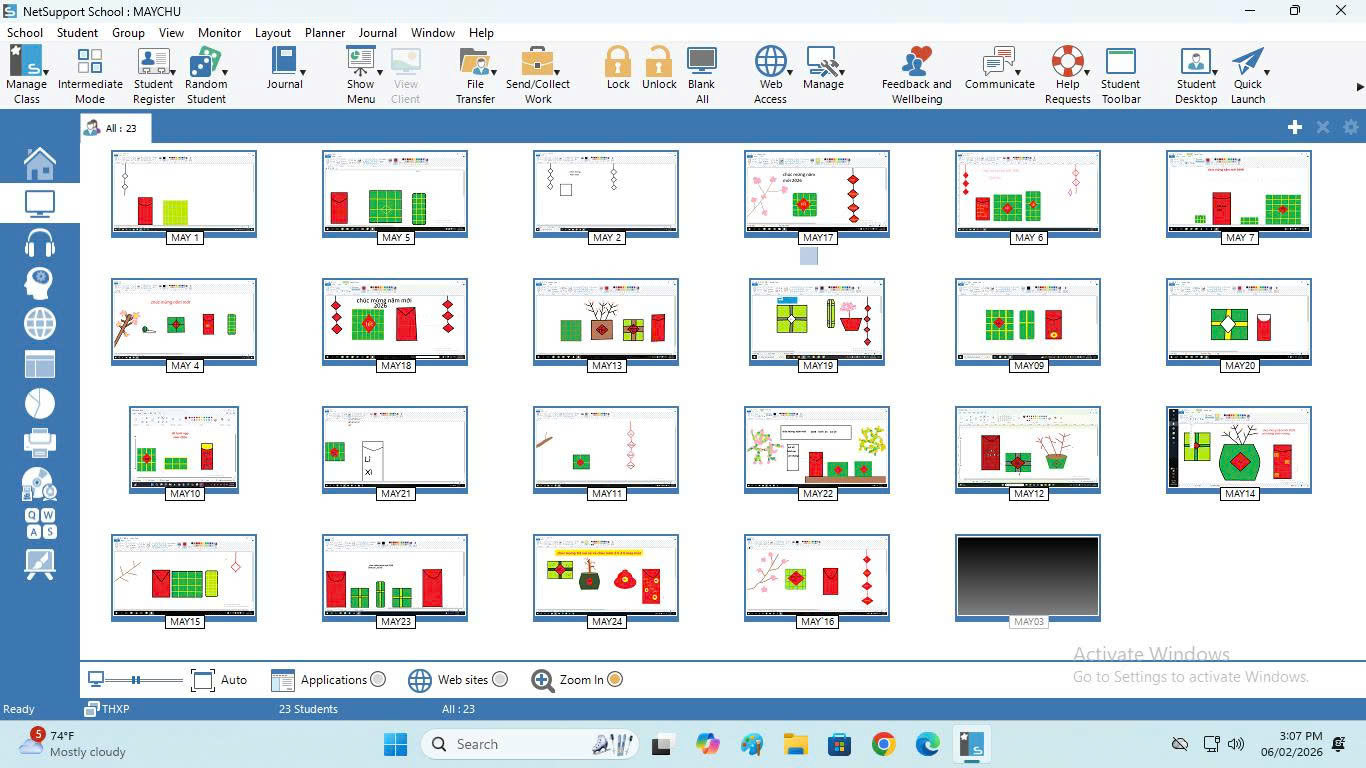This screenshot has width=1366, height=768.
Task: Select the Applications radio option
Action: (378, 680)
